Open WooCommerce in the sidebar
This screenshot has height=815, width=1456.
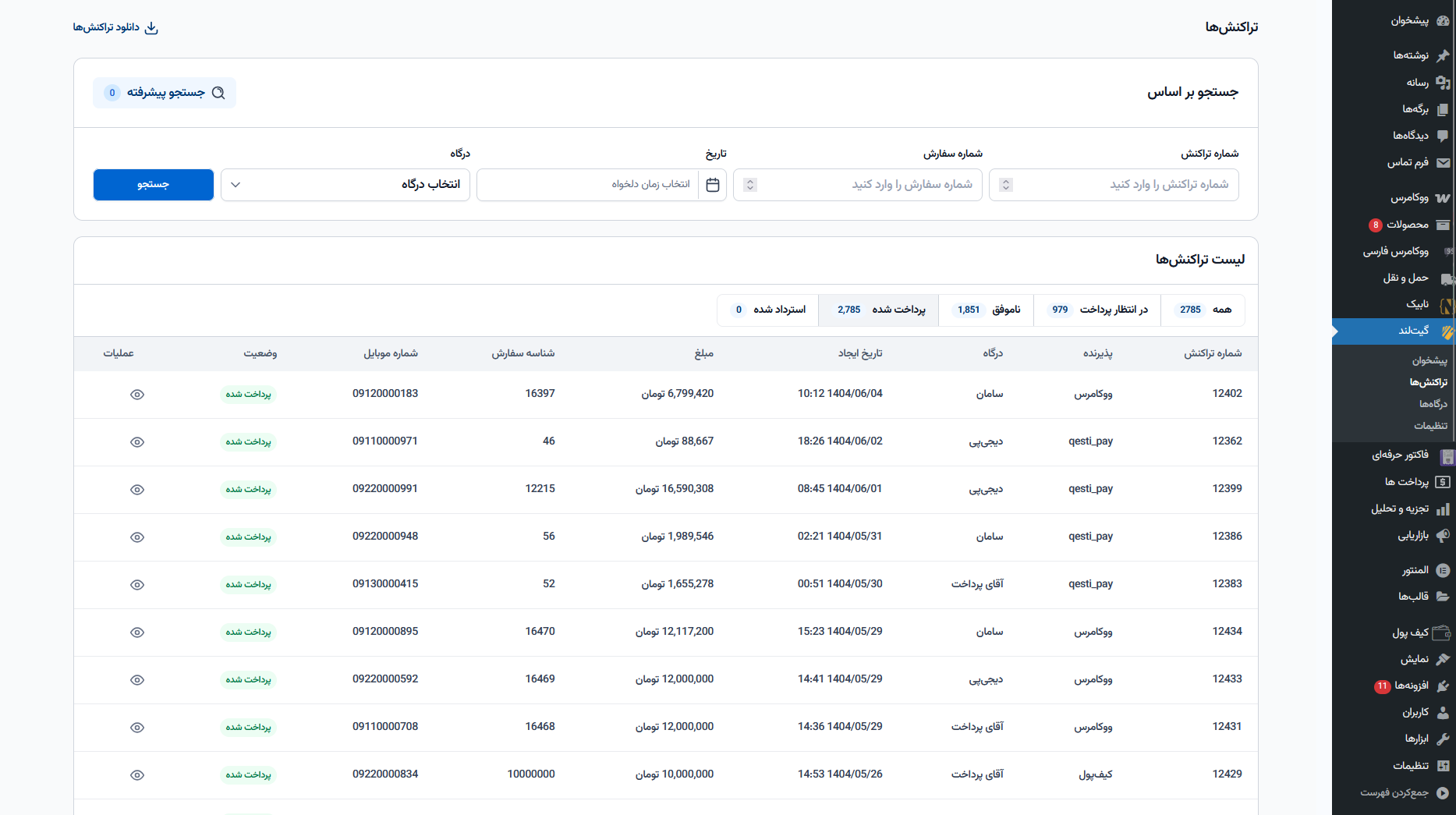[1410, 198]
